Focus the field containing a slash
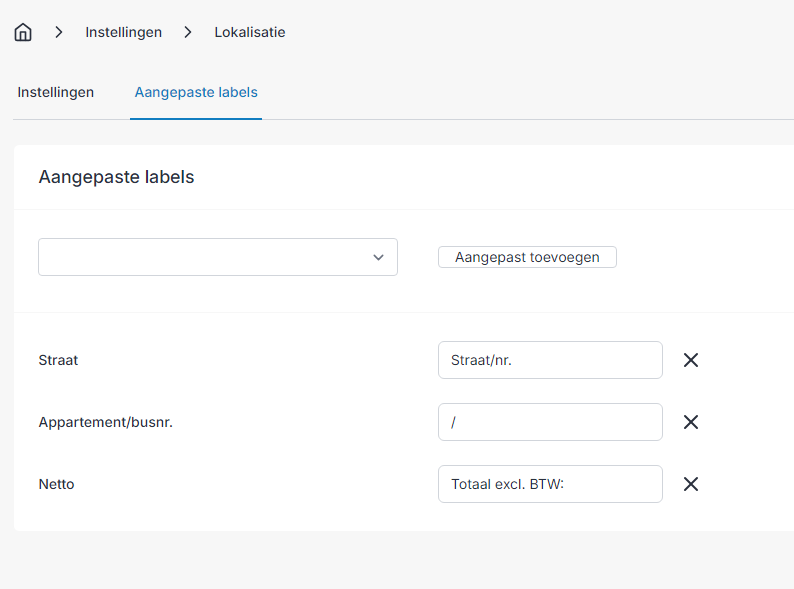Screen dimensions: 794x589 [x=550, y=422]
